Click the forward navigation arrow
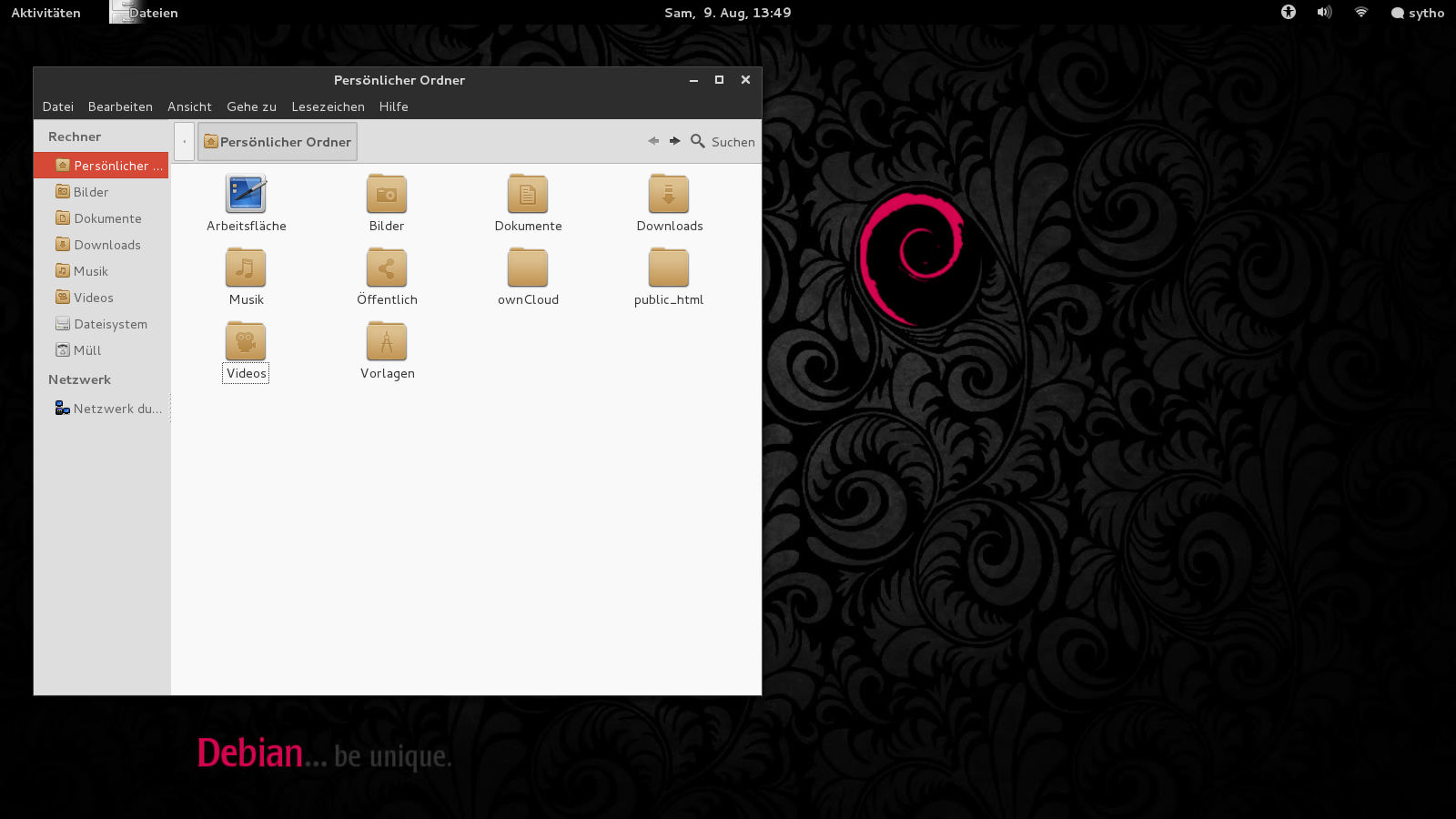The height and width of the screenshot is (819, 1456). (x=674, y=141)
